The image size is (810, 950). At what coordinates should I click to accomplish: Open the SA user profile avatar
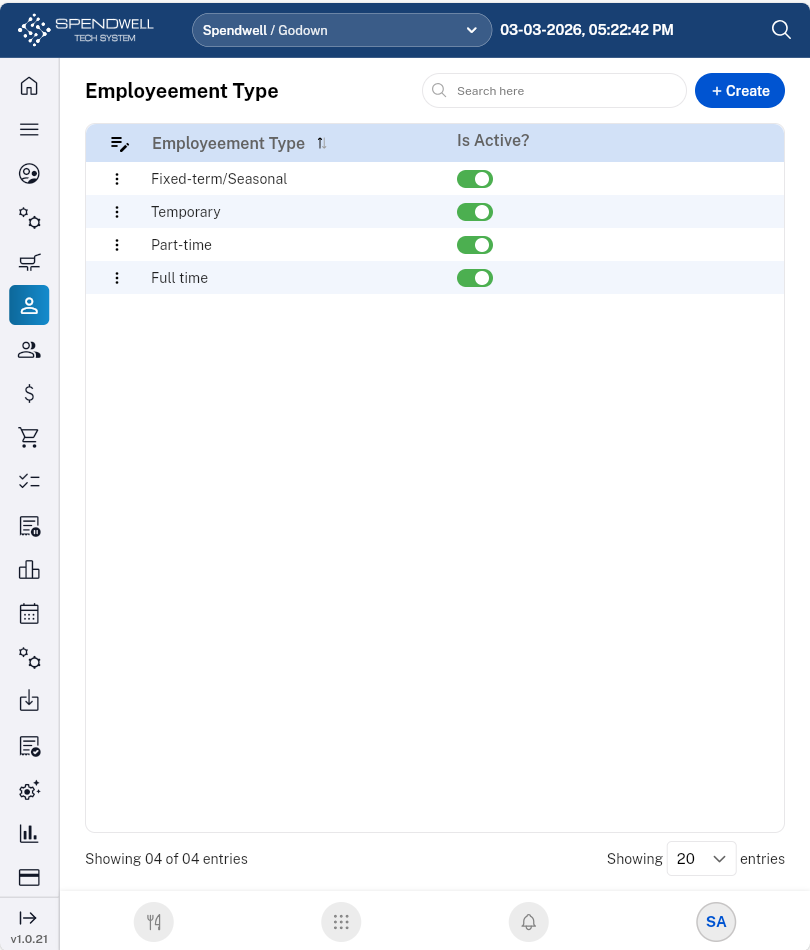click(x=716, y=922)
